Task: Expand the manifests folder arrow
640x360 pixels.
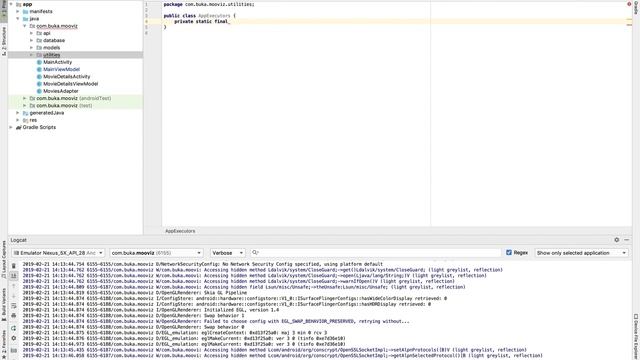Action: pyautogui.click(x=18, y=11)
